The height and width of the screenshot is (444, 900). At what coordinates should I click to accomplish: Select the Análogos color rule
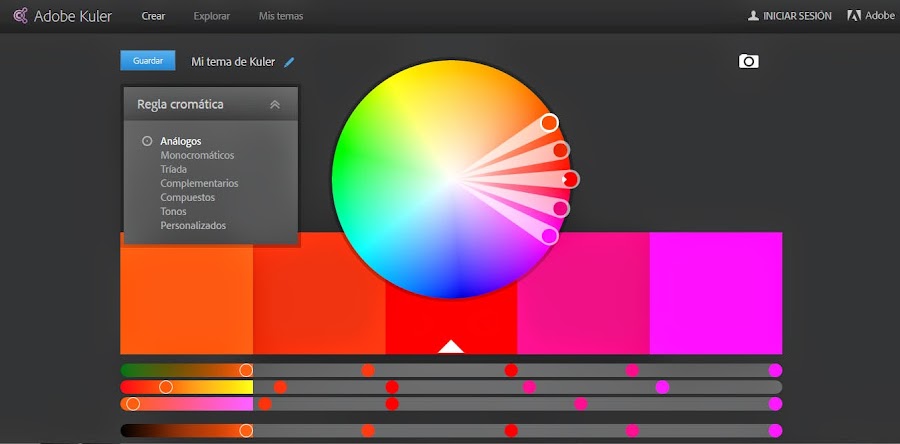pyautogui.click(x=181, y=141)
